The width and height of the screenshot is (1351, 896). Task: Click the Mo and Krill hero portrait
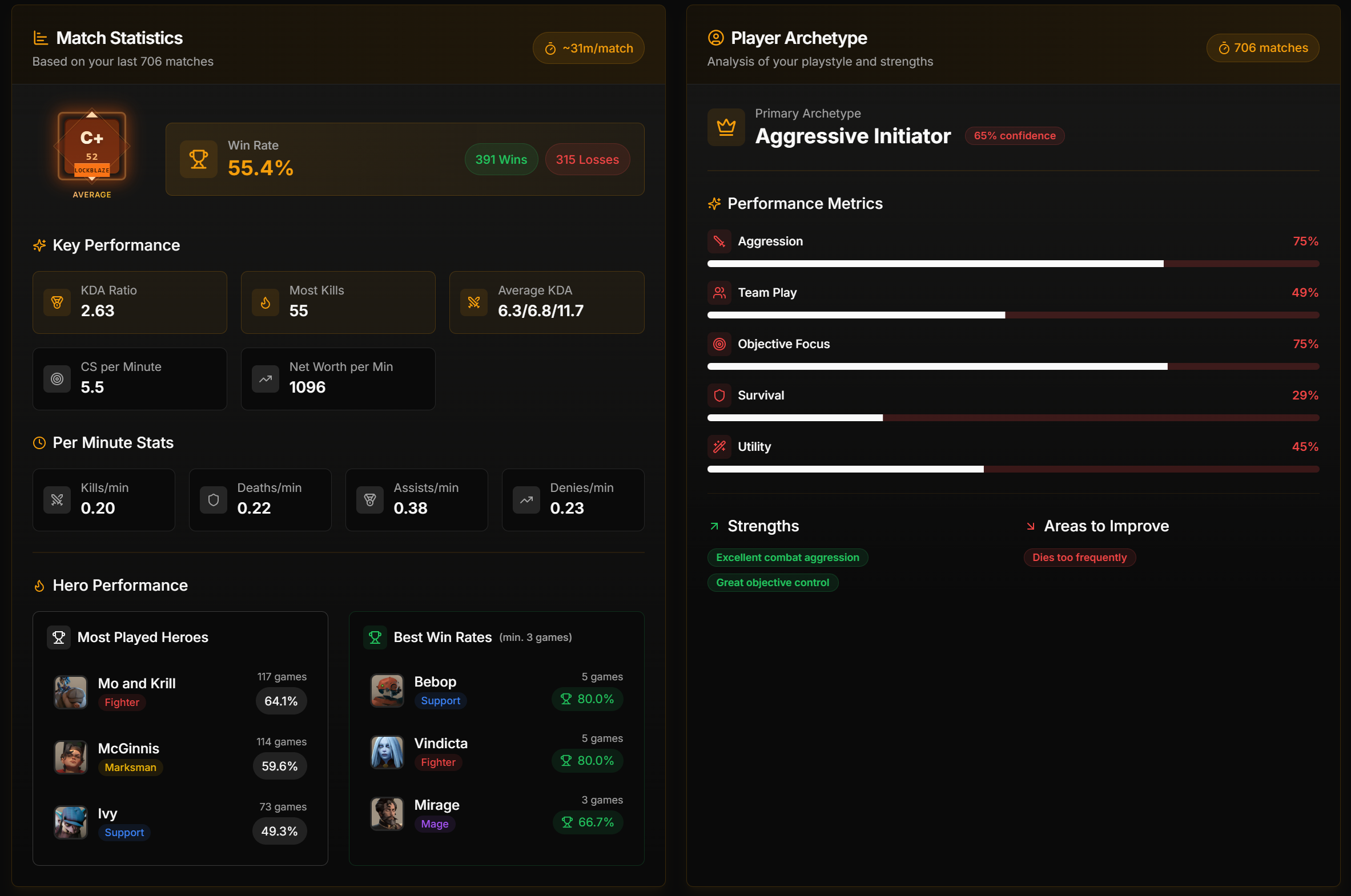(70, 692)
